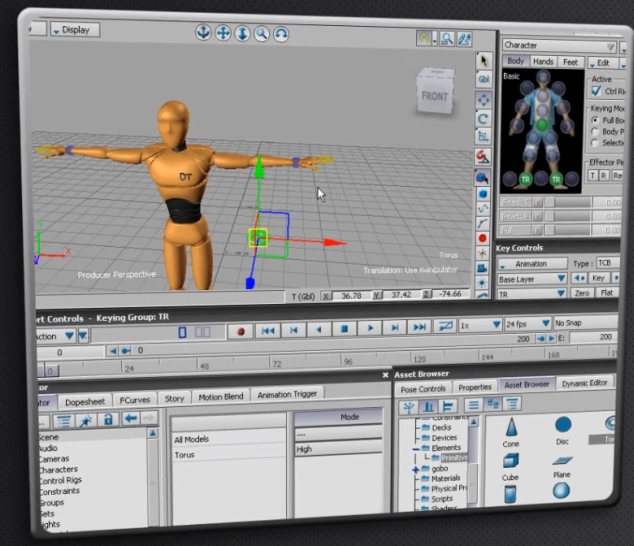The width and height of the screenshot is (634, 546).
Task: Open the Display dropdown above the viewport
Action: (x=75, y=30)
